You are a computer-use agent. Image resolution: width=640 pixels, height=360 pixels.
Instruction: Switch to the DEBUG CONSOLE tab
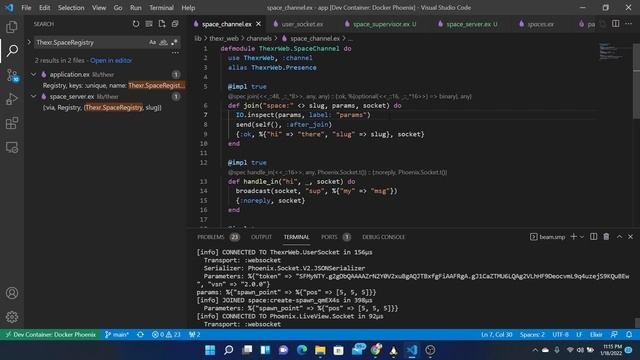(383, 237)
